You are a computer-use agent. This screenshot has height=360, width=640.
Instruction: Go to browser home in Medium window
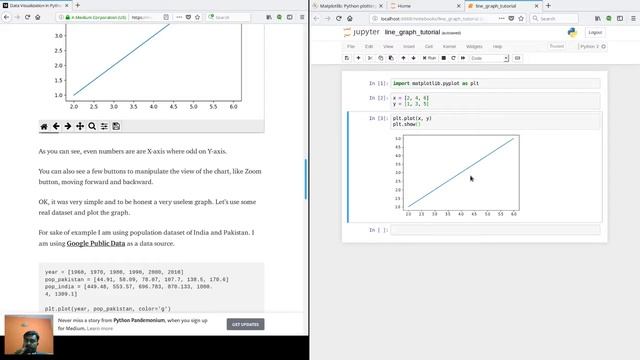click(38, 17)
